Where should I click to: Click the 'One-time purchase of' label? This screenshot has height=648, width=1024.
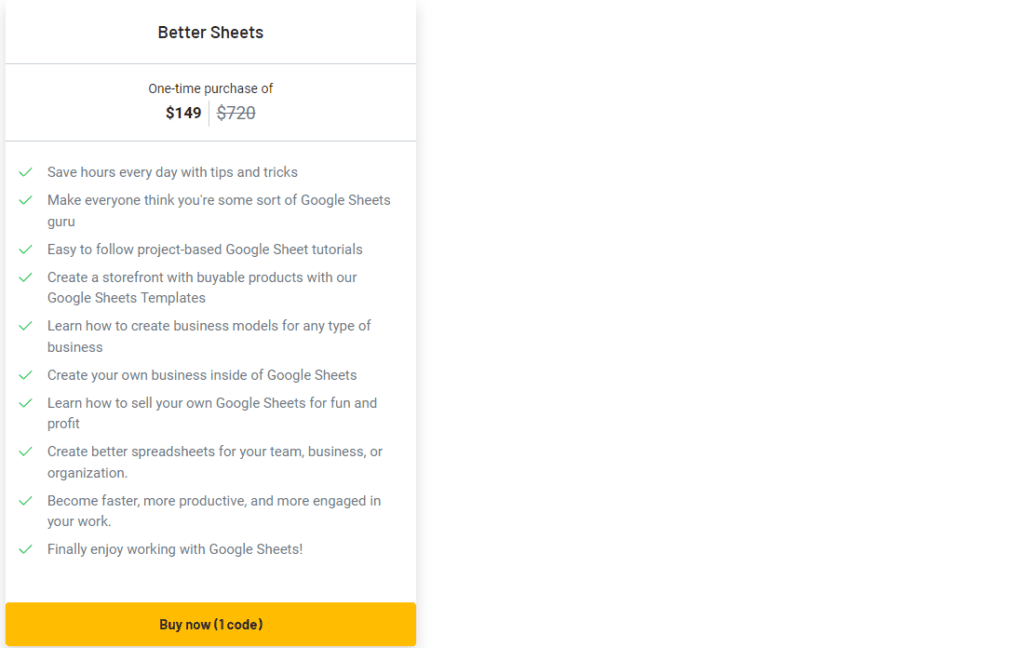[210, 88]
